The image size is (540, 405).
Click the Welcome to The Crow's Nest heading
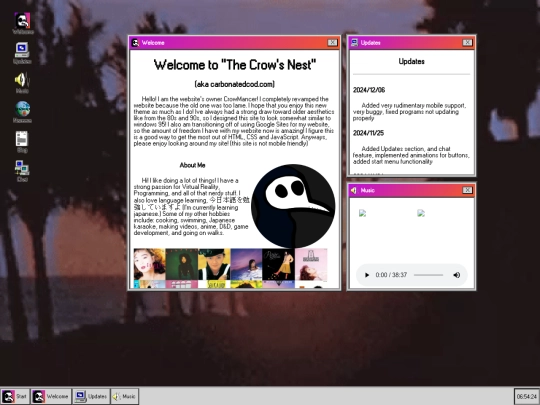click(x=235, y=65)
